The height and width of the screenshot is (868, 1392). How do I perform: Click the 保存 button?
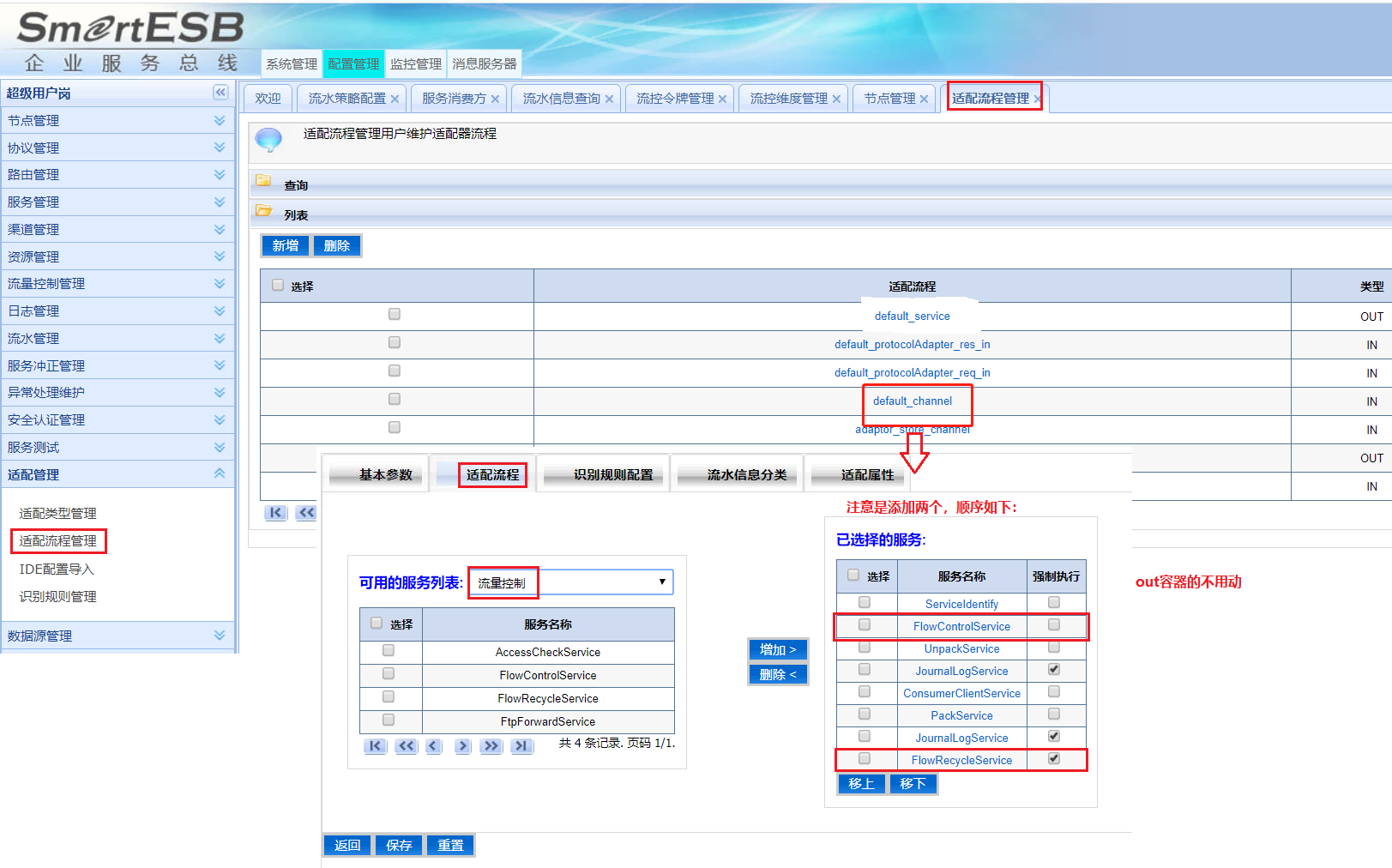pos(399,845)
